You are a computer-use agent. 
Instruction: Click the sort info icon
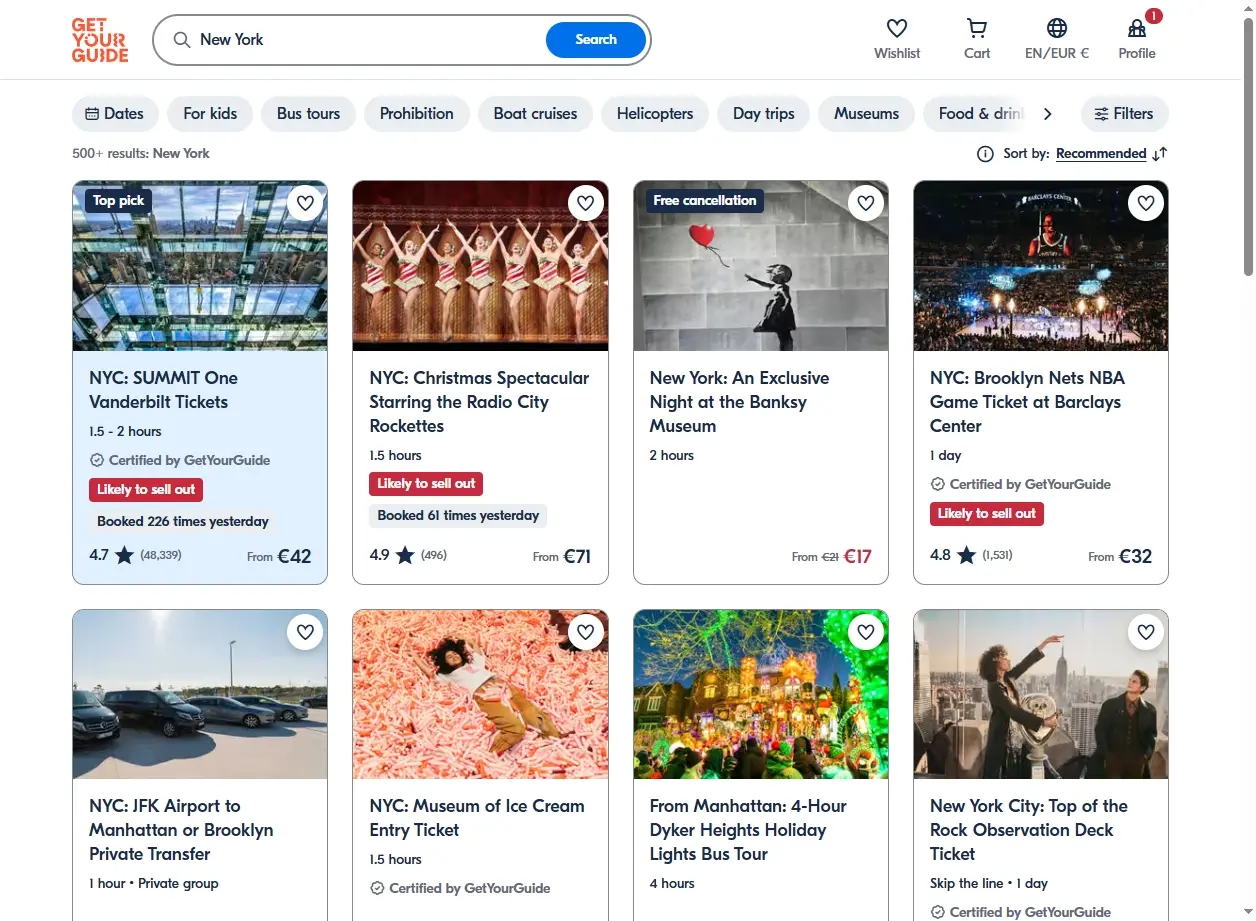pos(985,154)
